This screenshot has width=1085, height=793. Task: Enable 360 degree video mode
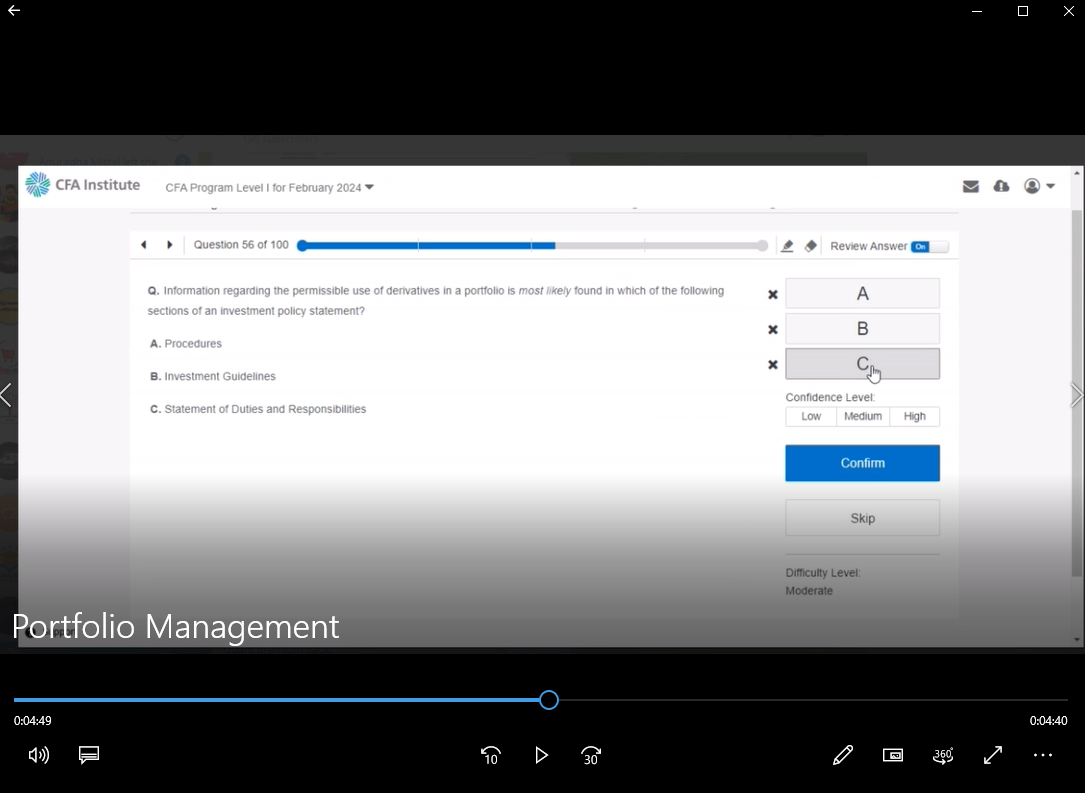click(943, 755)
